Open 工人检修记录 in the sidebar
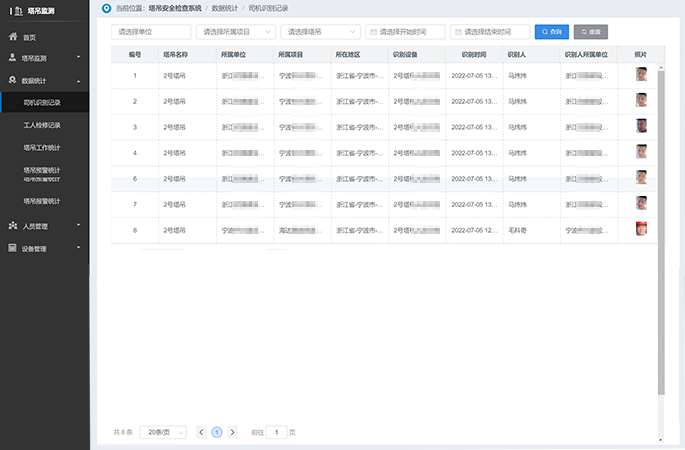 pos(42,126)
